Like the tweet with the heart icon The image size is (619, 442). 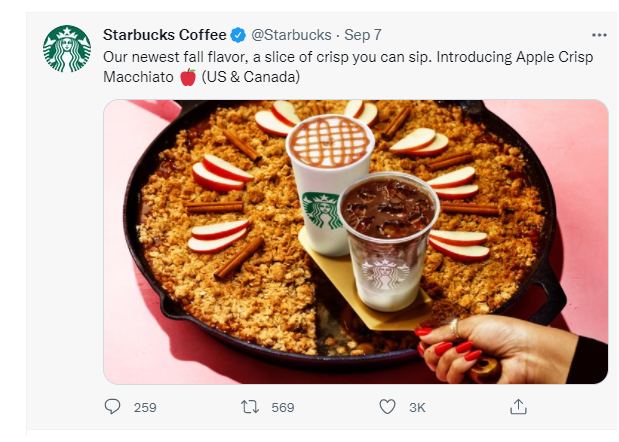387,407
